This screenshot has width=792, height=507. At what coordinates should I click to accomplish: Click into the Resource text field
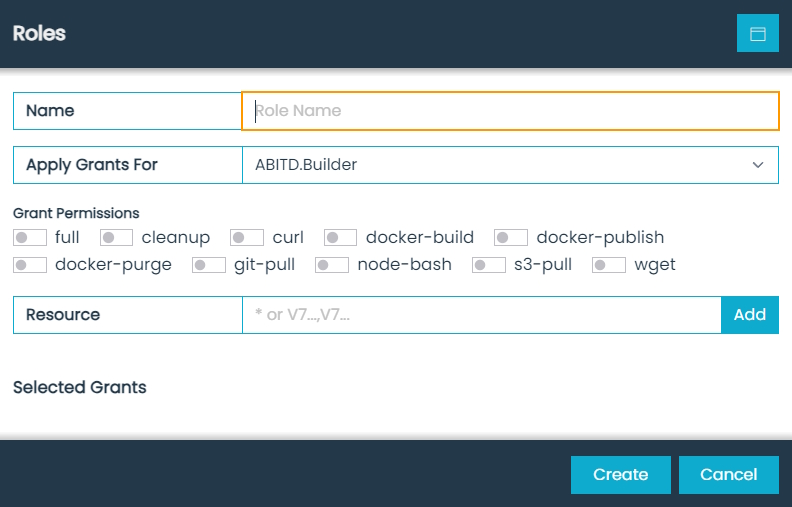tap(481, 315)
